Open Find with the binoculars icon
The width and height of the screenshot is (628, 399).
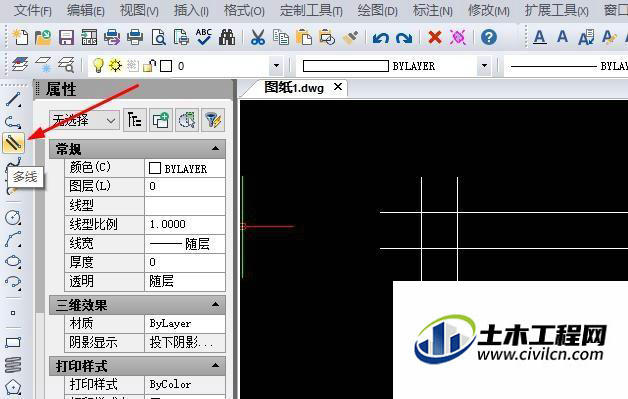[x=227, y=37]
